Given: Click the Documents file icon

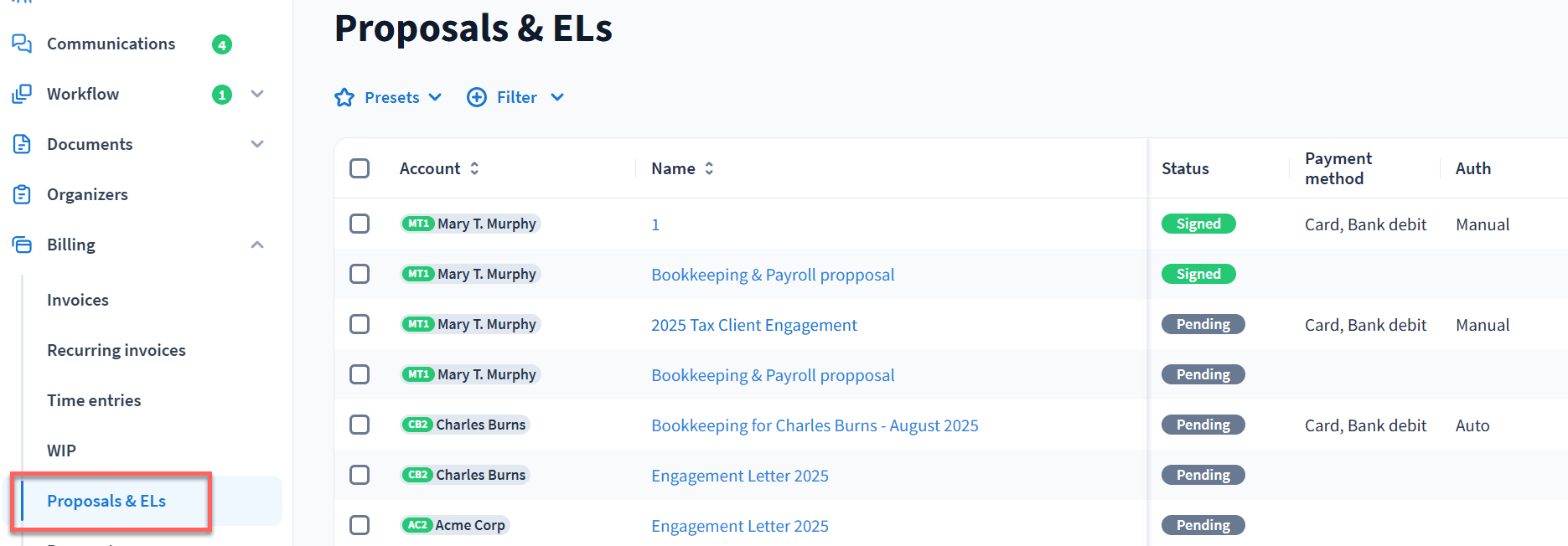Looking at the screenshot, I should click(22, 144).
